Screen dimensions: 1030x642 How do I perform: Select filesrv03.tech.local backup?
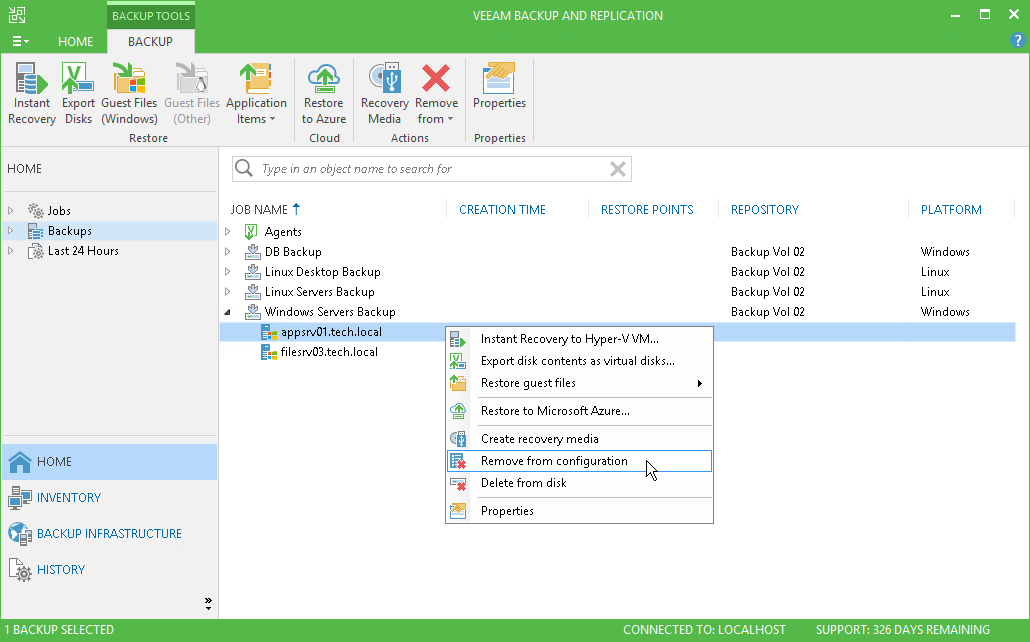tap(329, 352)
